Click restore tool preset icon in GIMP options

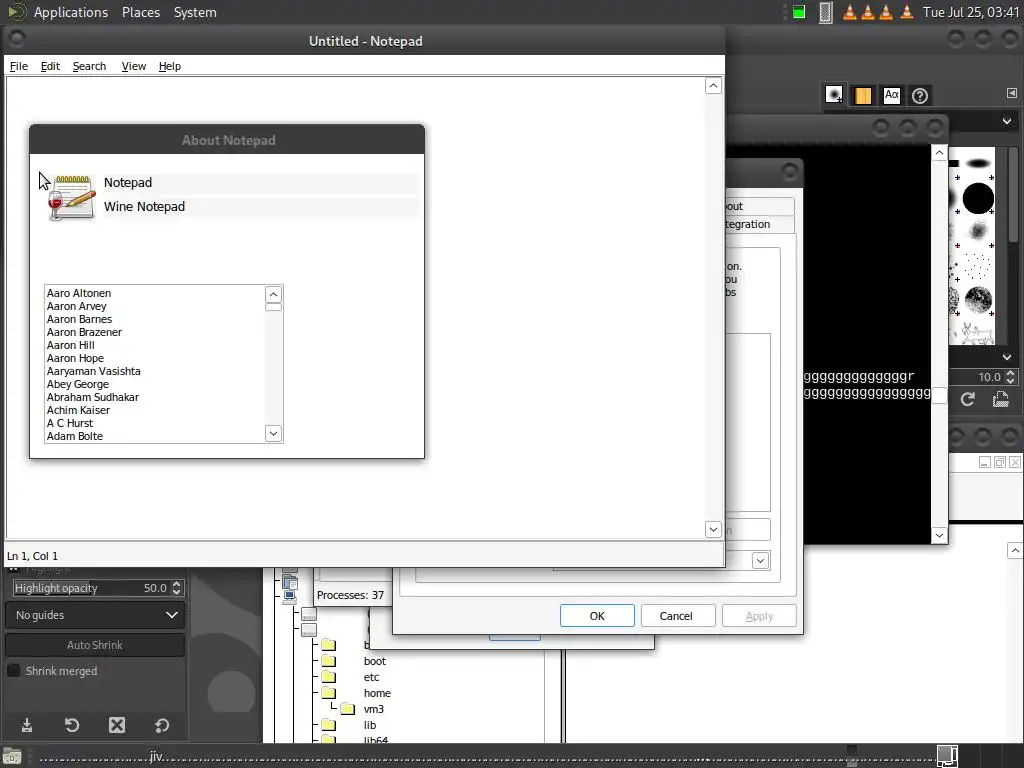click(72, 725)
